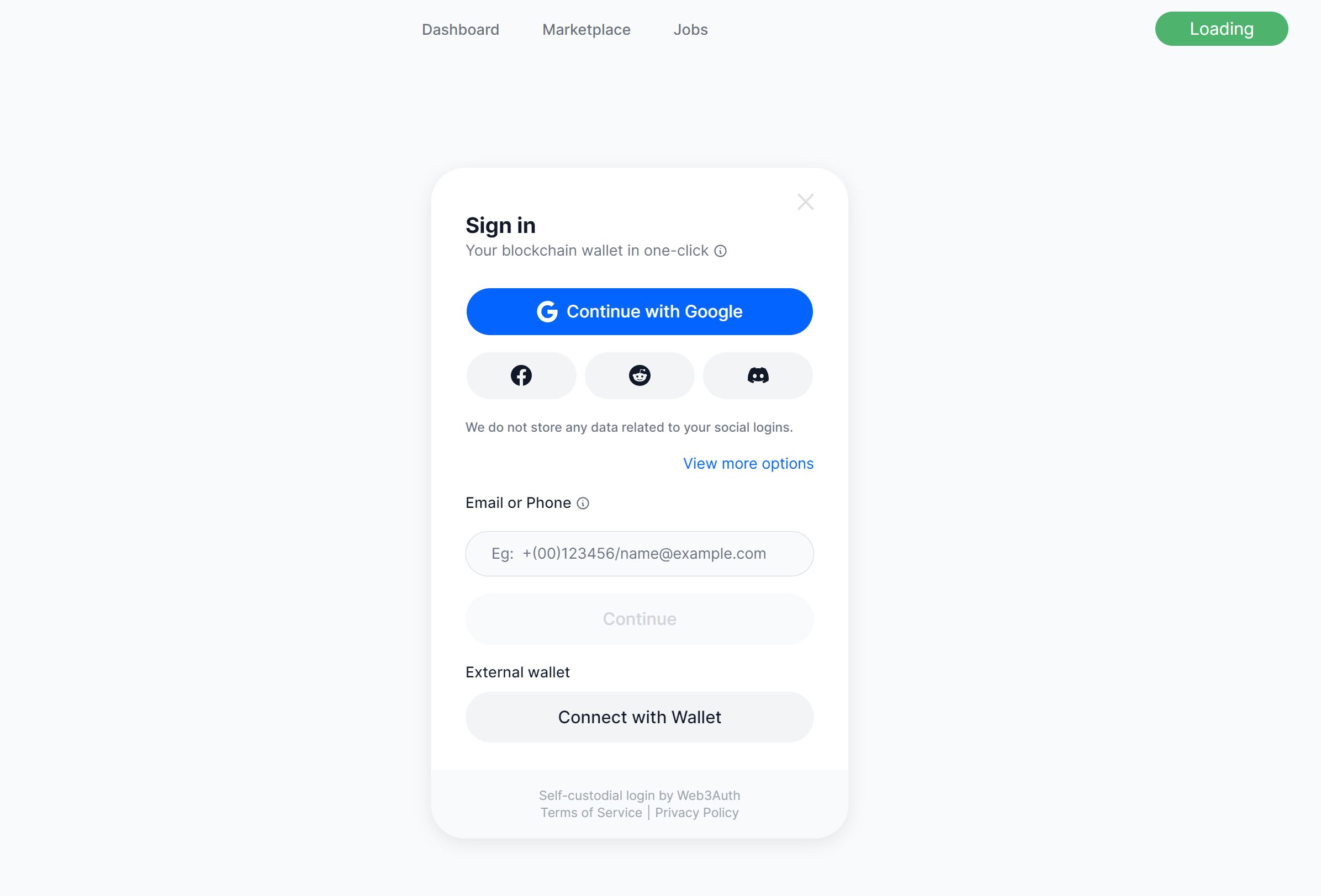Click the Facebook login icon

[x=522, y=375]
